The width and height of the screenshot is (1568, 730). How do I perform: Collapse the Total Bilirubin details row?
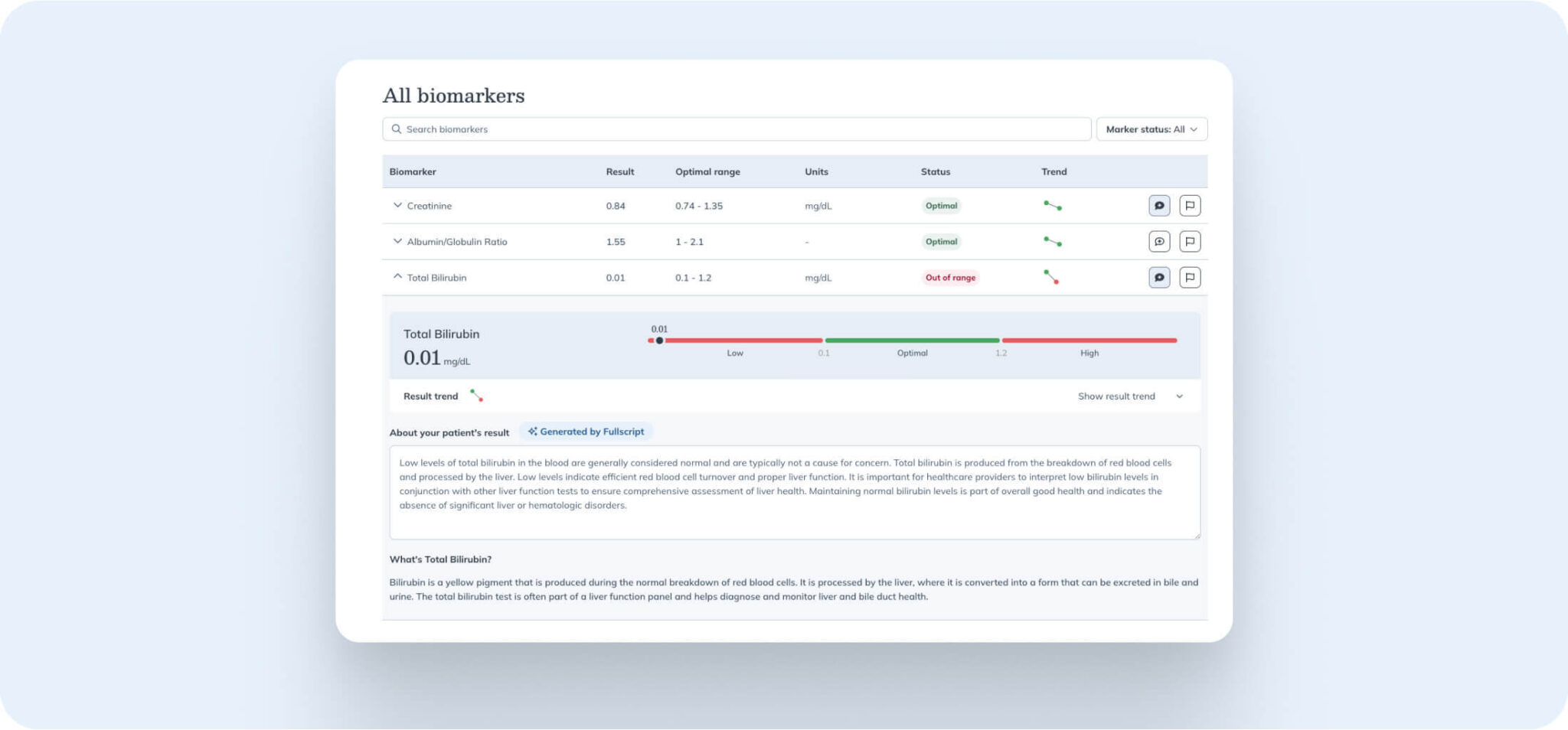coord(397,275)
